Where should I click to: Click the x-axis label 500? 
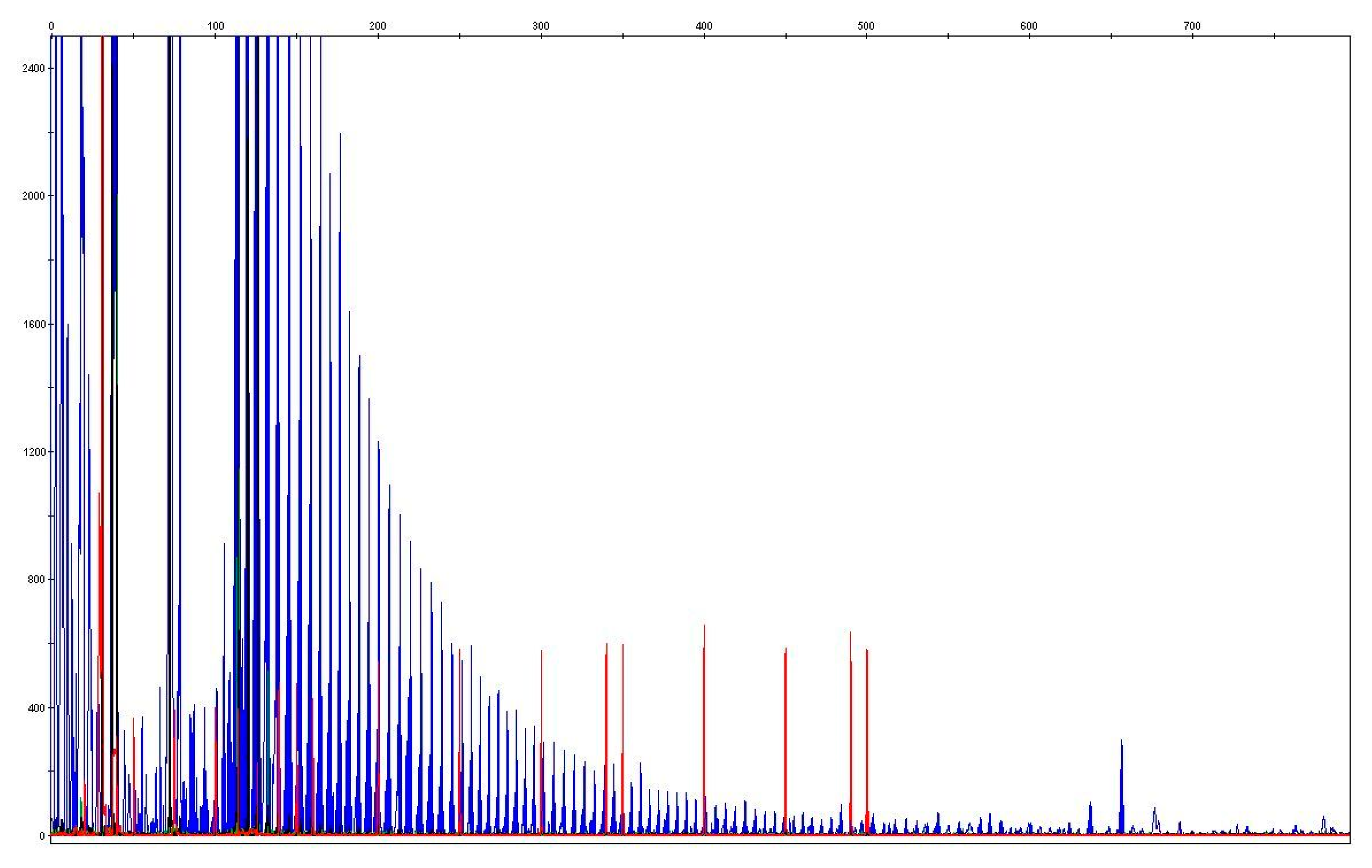pos(865,26)
